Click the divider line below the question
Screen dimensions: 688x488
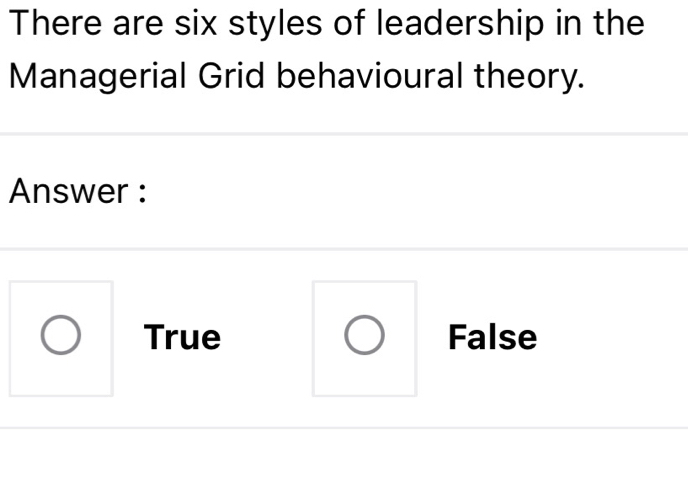coord(344,133)
